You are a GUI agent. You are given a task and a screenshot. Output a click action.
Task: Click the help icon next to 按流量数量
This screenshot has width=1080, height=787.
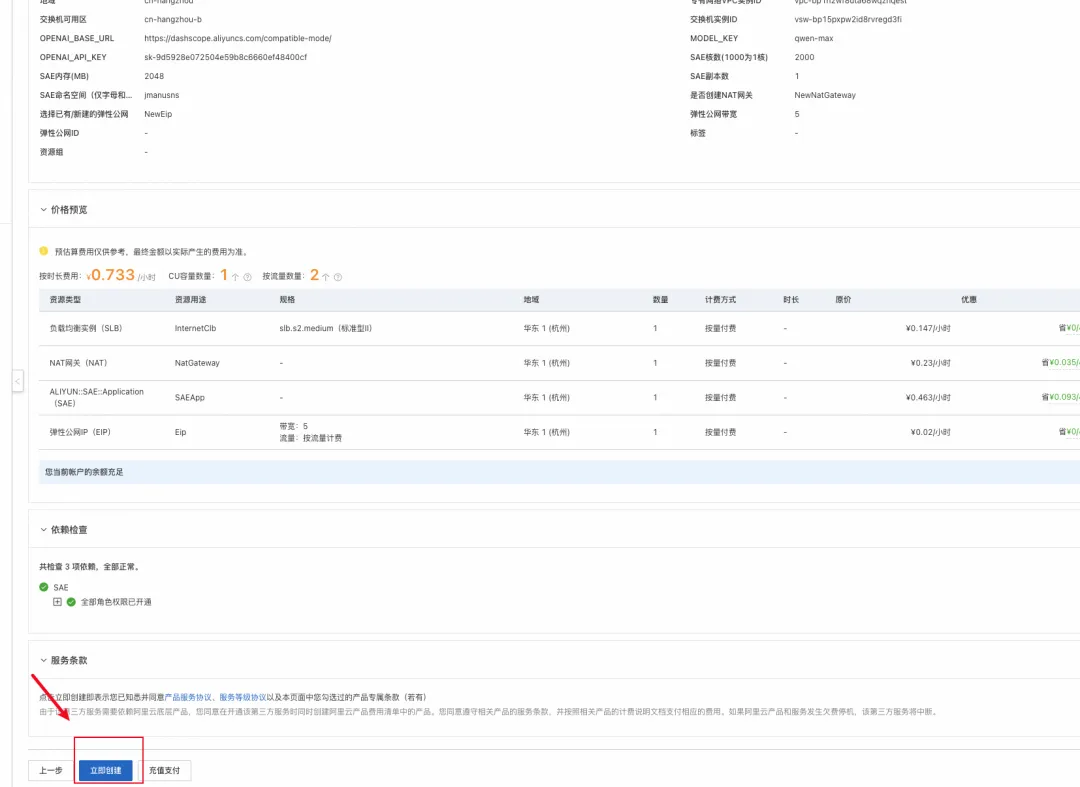click(x=338, y=277)
